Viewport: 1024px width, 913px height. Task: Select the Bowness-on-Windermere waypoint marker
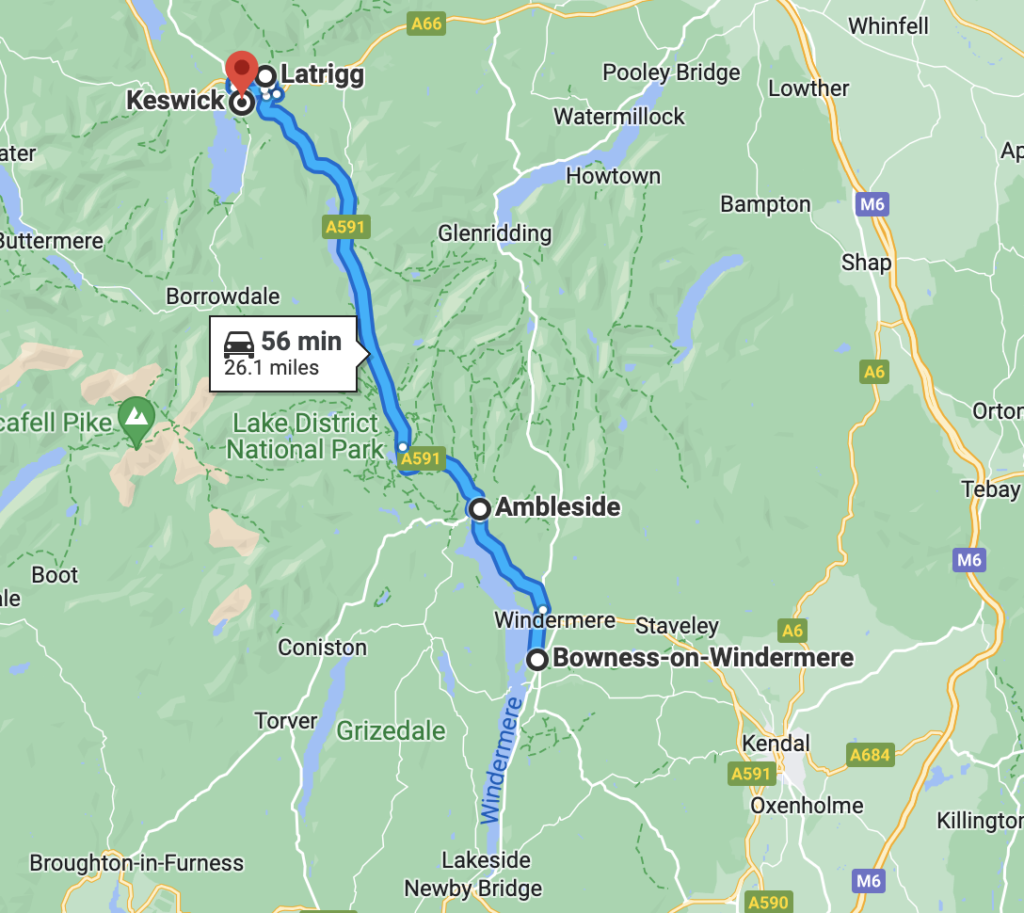pyautogui.click(x=537, y=660)
